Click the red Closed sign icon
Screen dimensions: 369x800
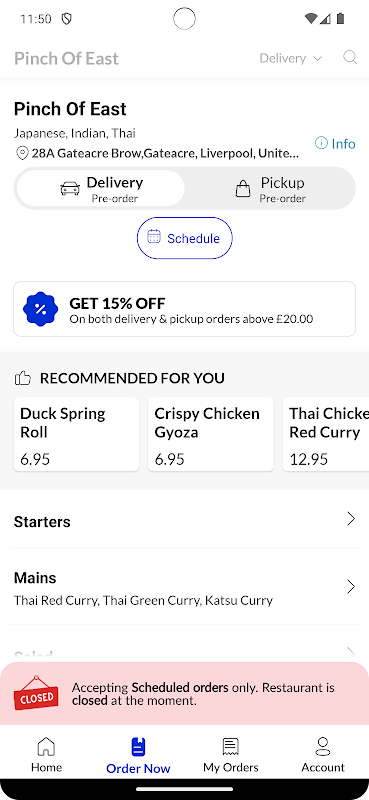[36, 693]
